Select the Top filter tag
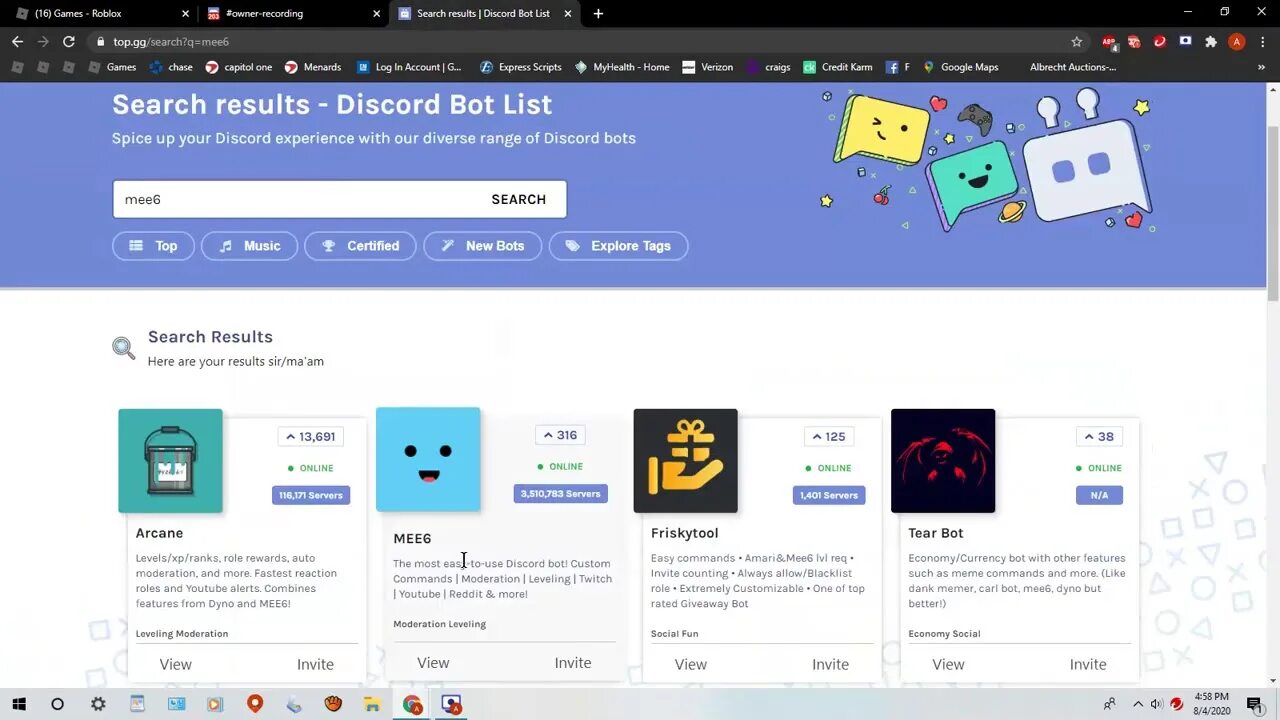The height and width of the screenshot is (720, 1280). point(153,246)
